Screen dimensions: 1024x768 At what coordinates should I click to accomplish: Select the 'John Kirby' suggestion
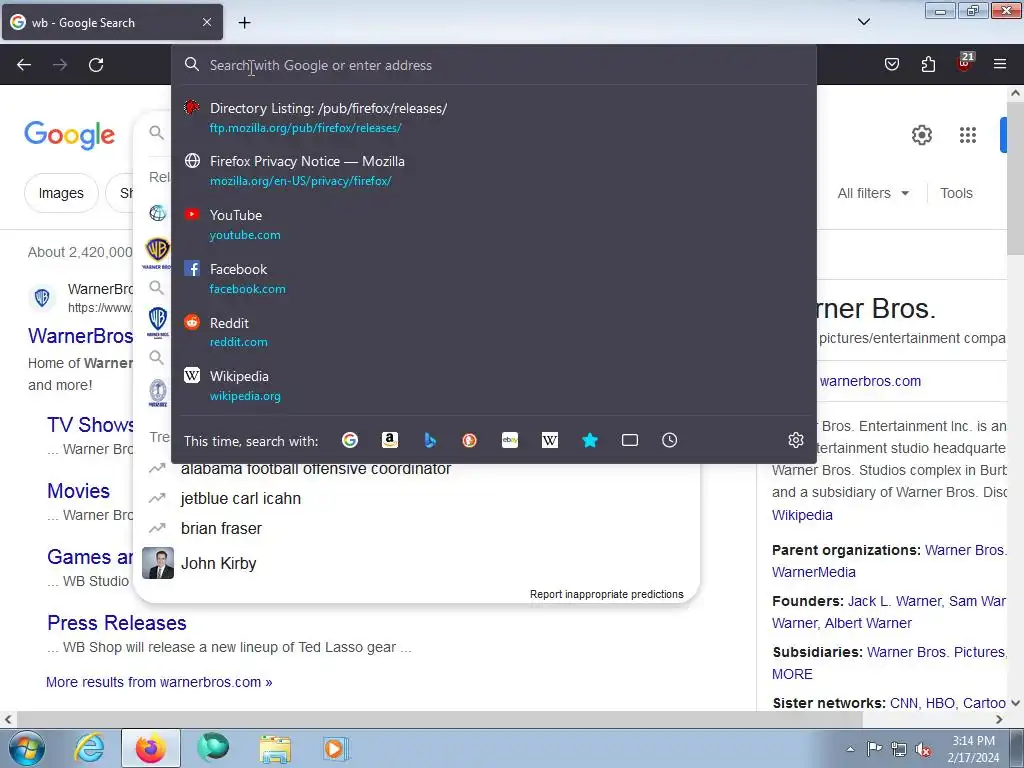click(x=417, y=563)
